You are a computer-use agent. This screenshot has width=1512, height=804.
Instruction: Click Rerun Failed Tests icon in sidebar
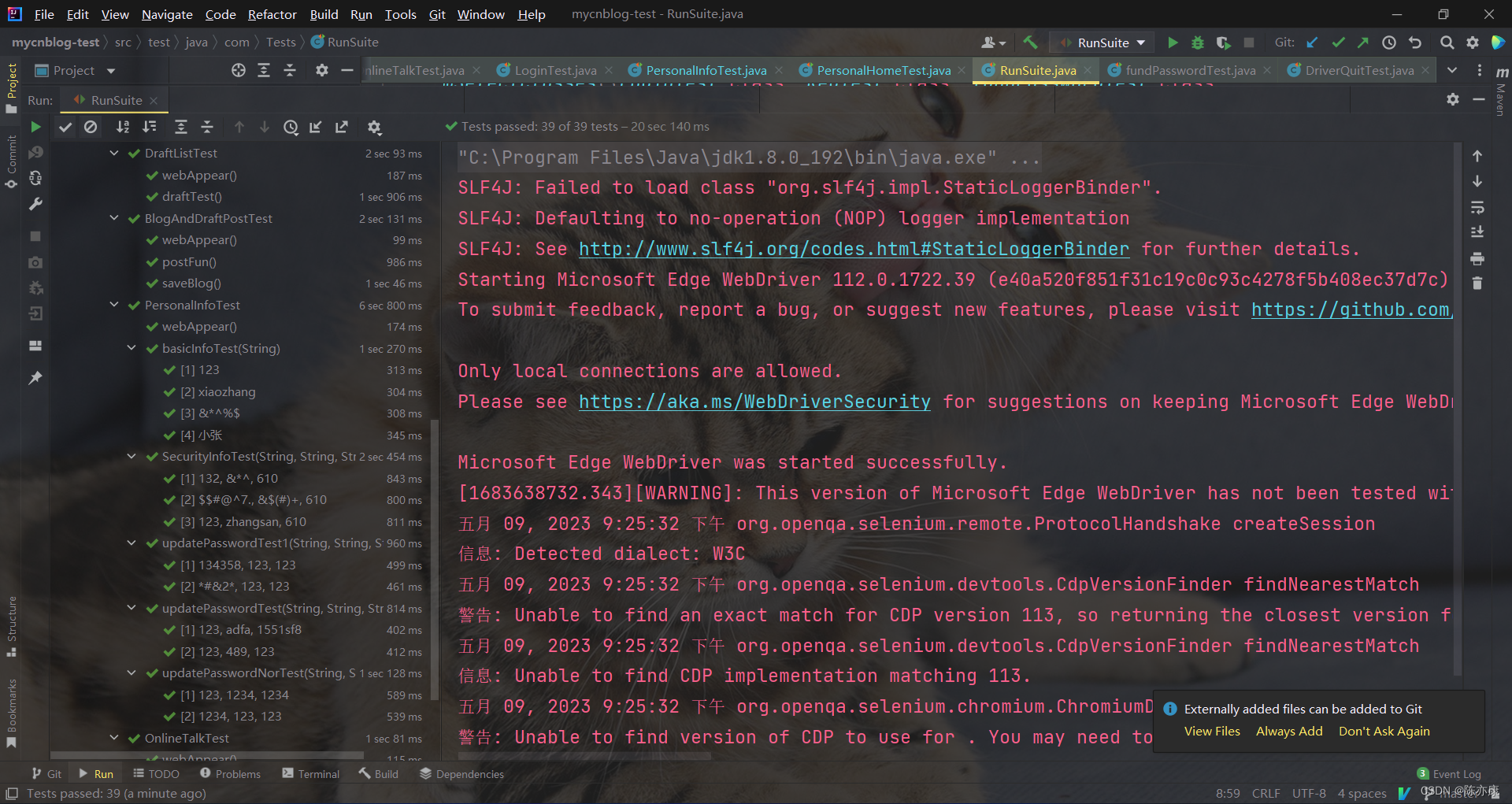point(35,152)
